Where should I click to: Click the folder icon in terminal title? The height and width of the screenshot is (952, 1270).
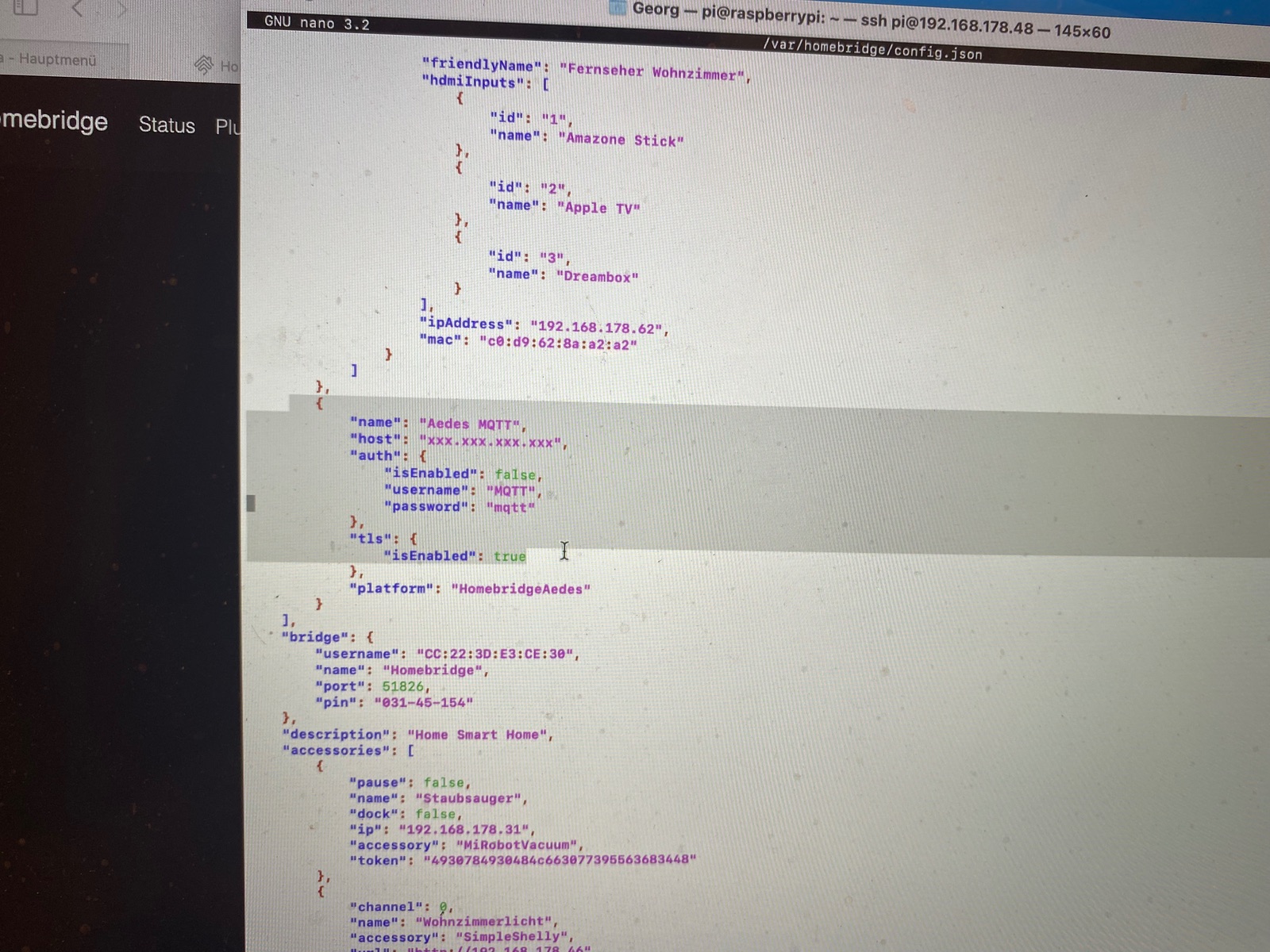click(x=617, y=8)
